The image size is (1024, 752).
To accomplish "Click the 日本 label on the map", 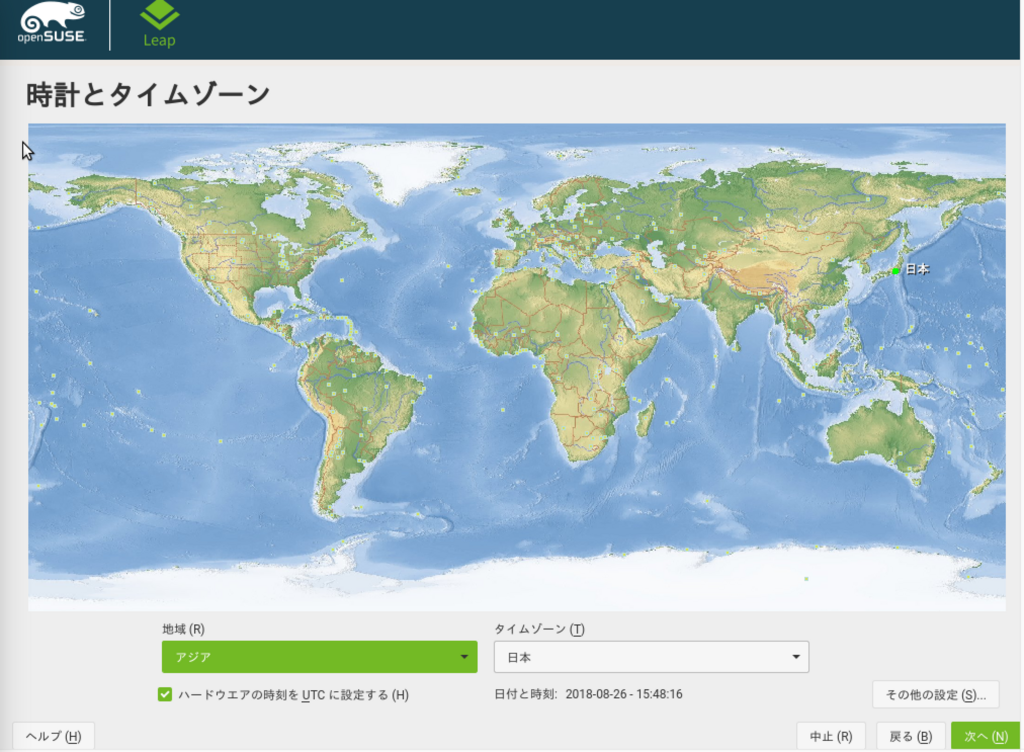I will point(917,269).
